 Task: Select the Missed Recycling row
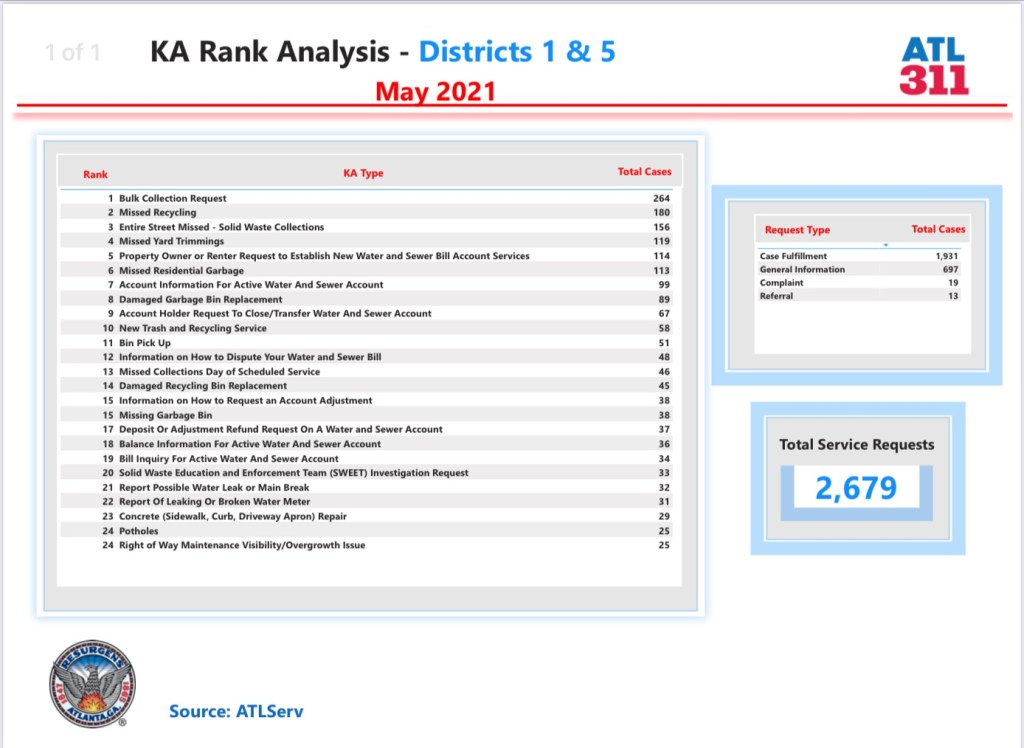pos(158,213)
